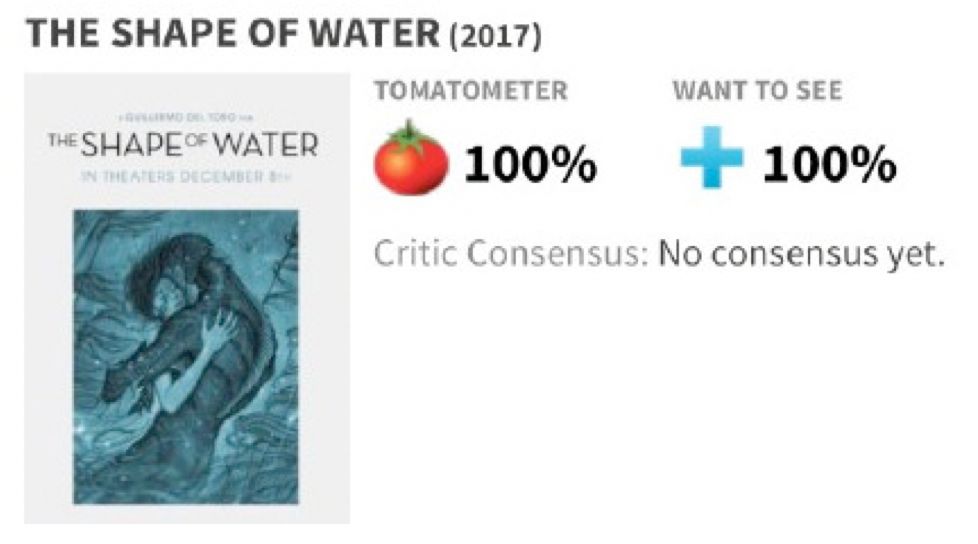This screenshot has width=978, height=544.
Task: Click the blue plus Want to See icon
Action: pos(711,162)
